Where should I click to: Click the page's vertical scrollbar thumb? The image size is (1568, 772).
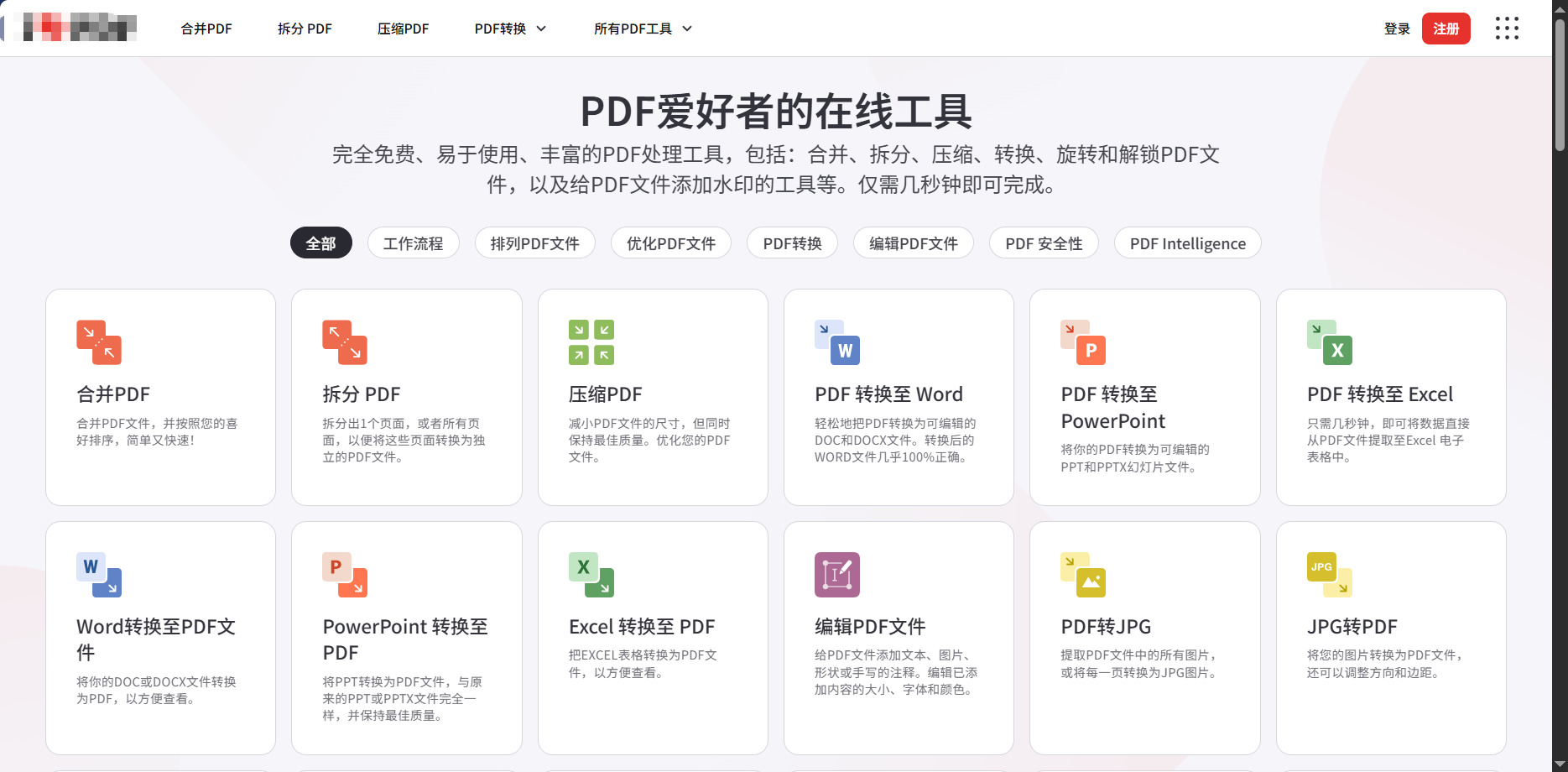tap(1560, 84)
